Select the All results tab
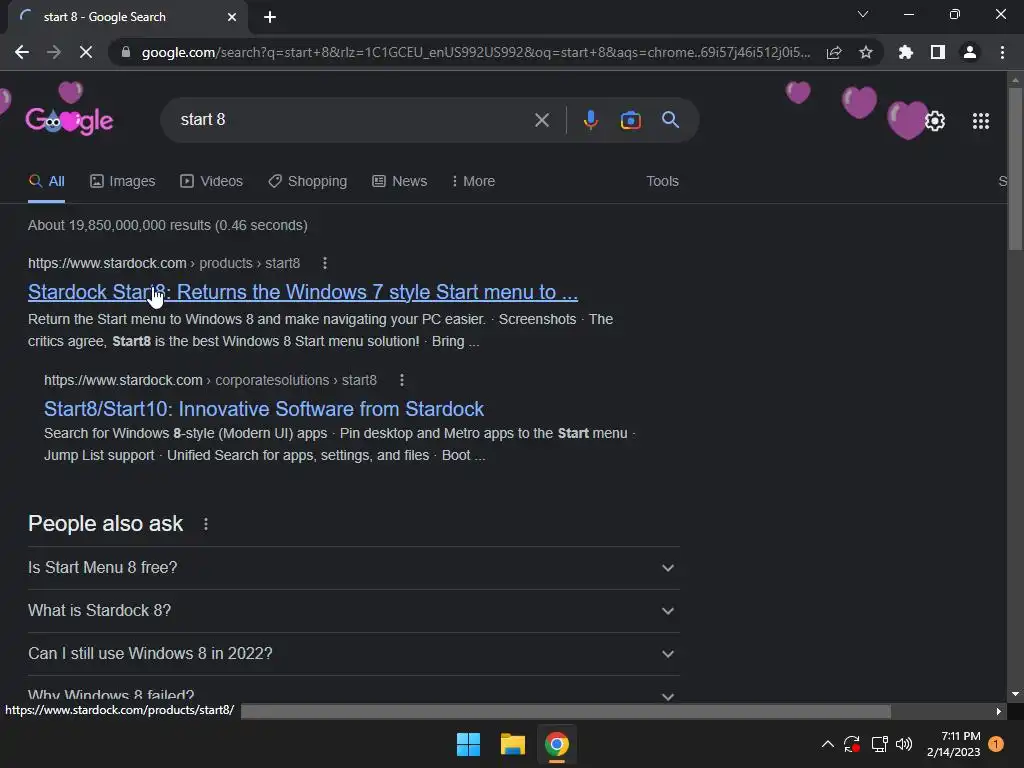Image resolution: width=1024 pixels, height=768 pixels. tap(46, 182)
